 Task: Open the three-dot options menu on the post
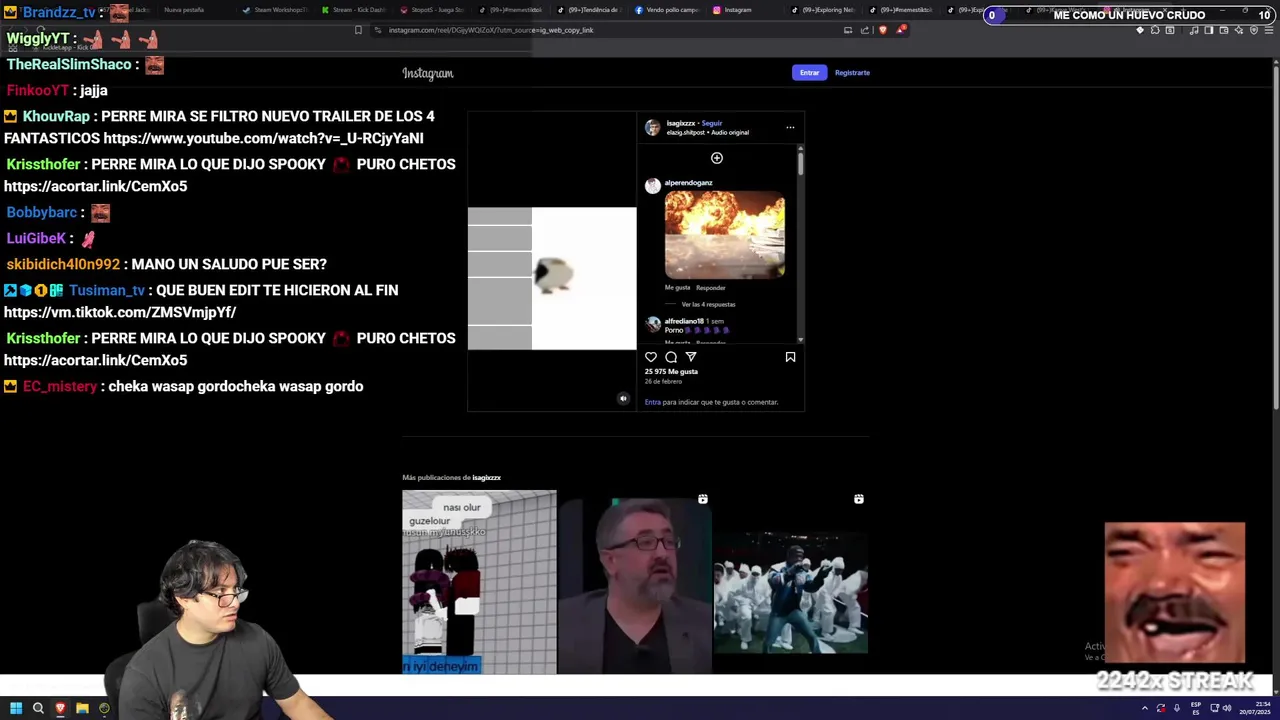(x=790, y=127)
